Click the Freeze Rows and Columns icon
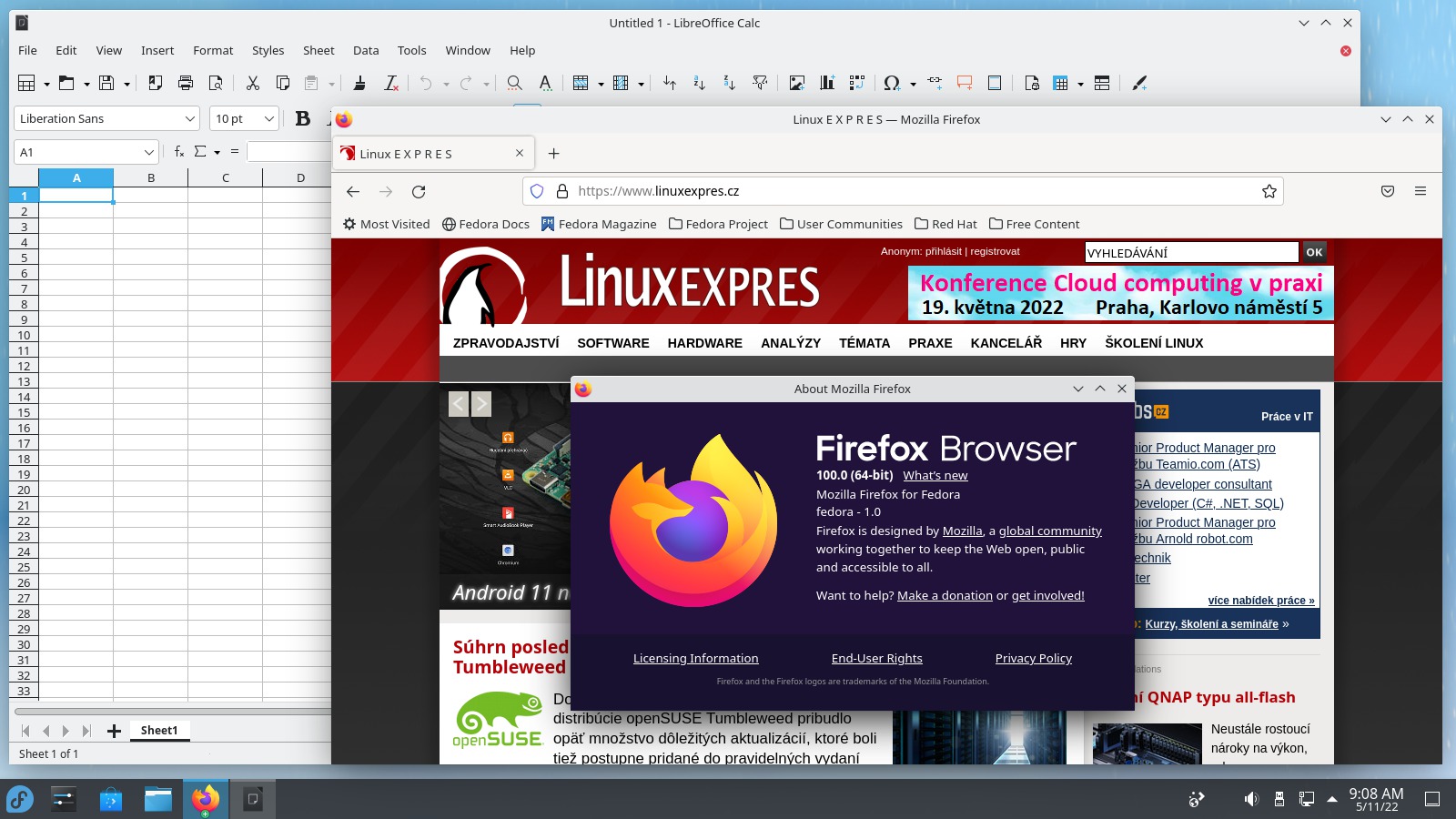The height and width of the screenshot is (819, 1456). click(x=1061, y=83)
